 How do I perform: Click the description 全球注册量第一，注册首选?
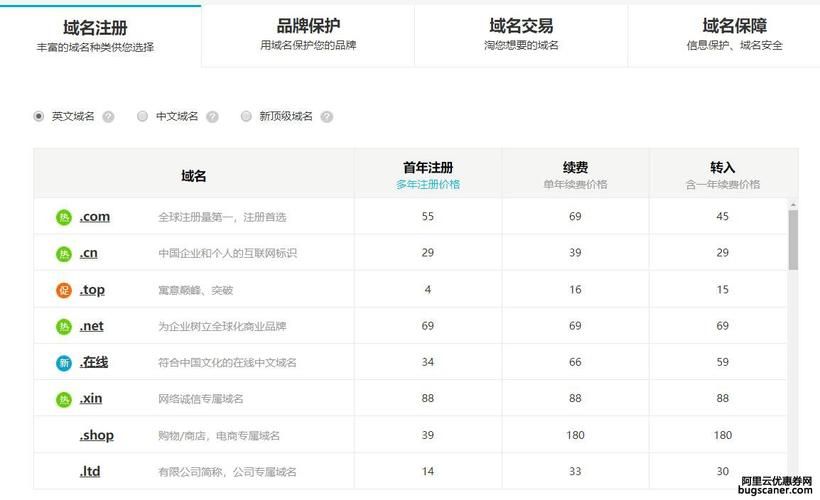tap(222, 217)
